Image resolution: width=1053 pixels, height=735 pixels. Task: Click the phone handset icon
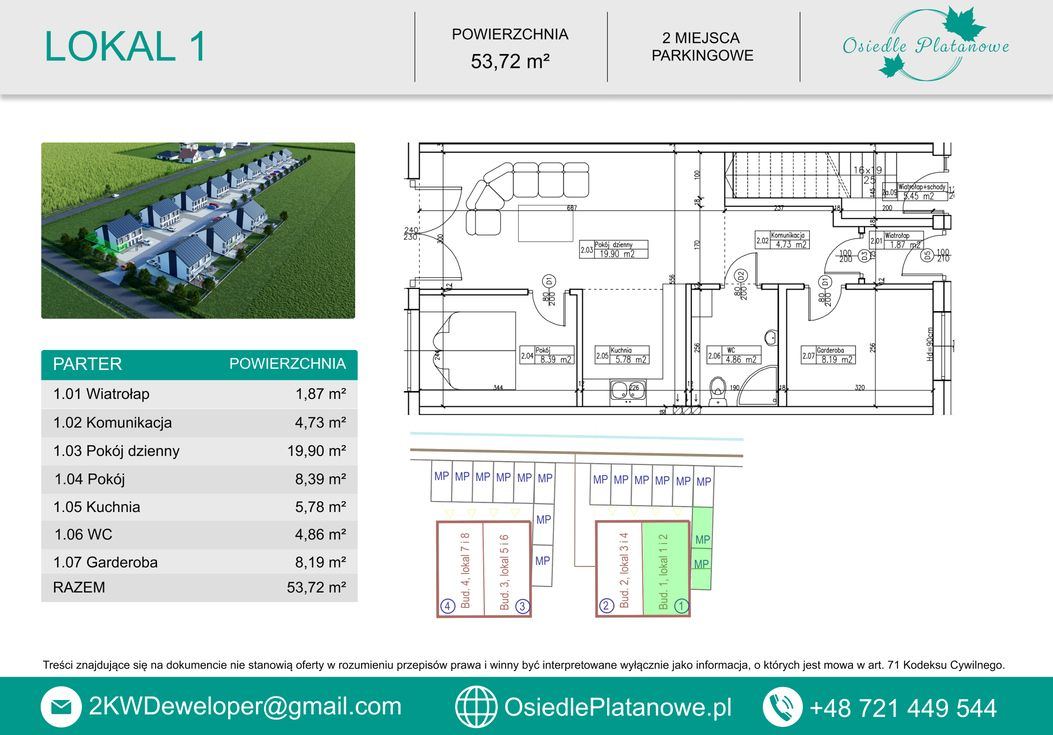[782, 707]
